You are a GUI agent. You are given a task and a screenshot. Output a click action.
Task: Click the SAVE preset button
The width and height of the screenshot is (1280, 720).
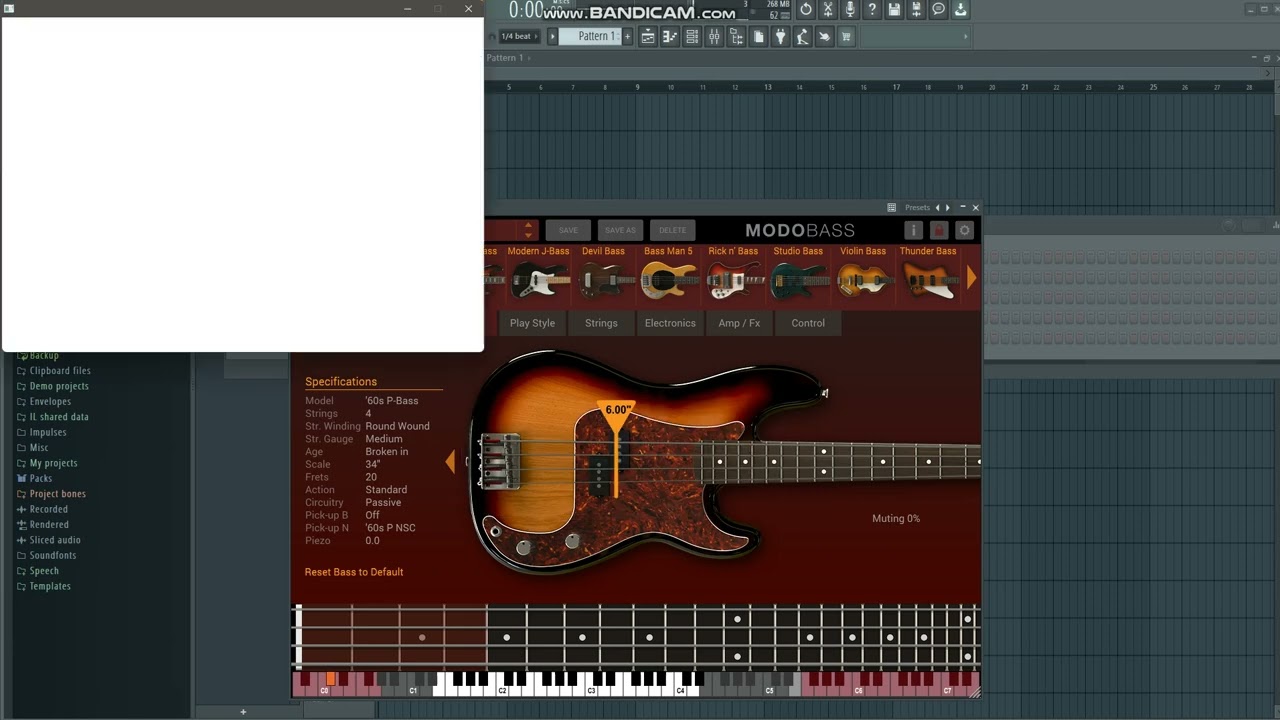[x=568, y=230]
